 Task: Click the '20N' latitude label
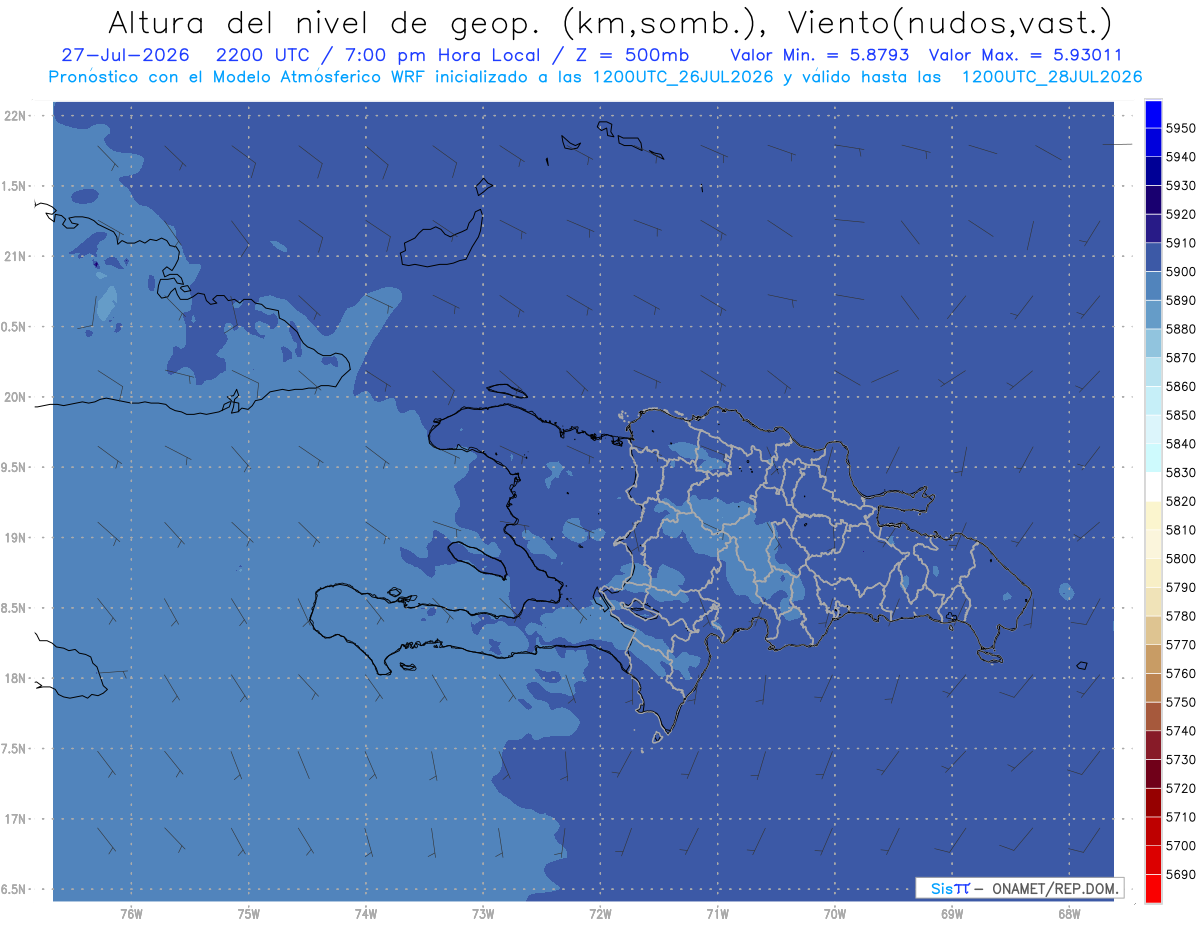(16, 397)
